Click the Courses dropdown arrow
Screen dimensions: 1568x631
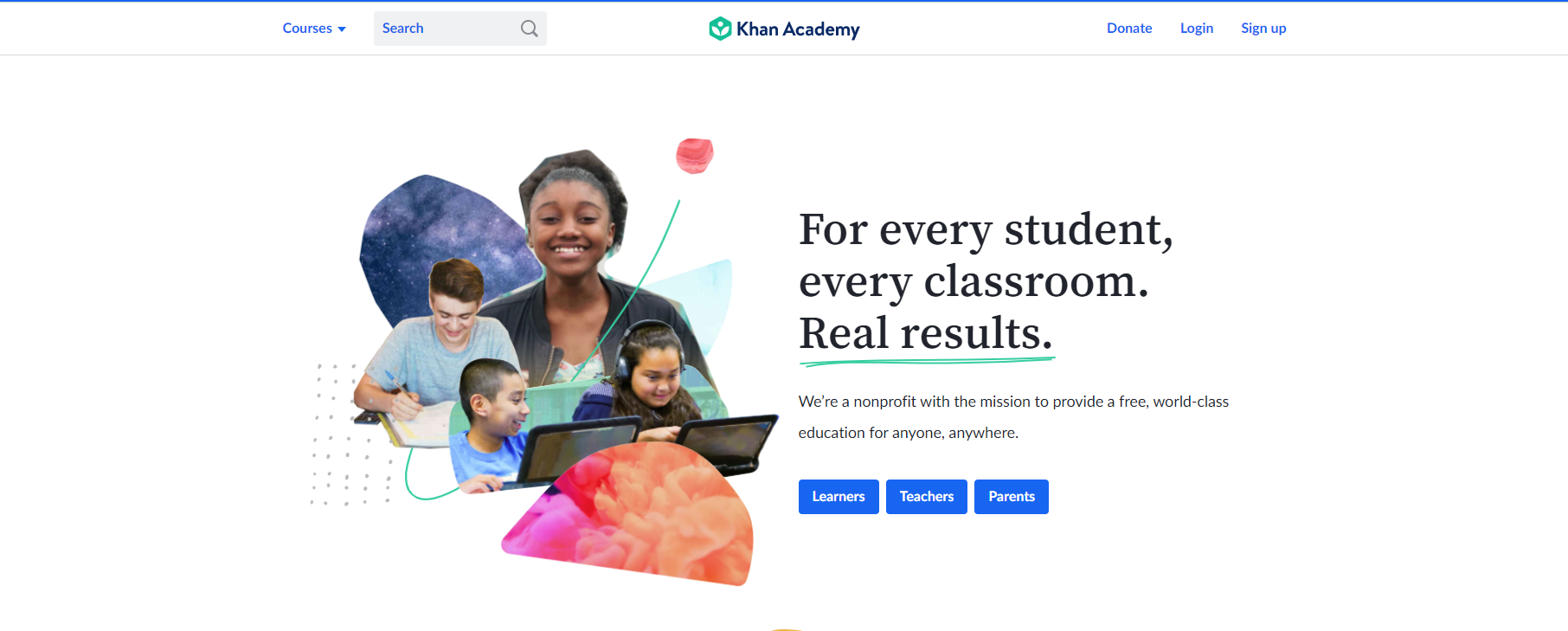pos(342,29)
